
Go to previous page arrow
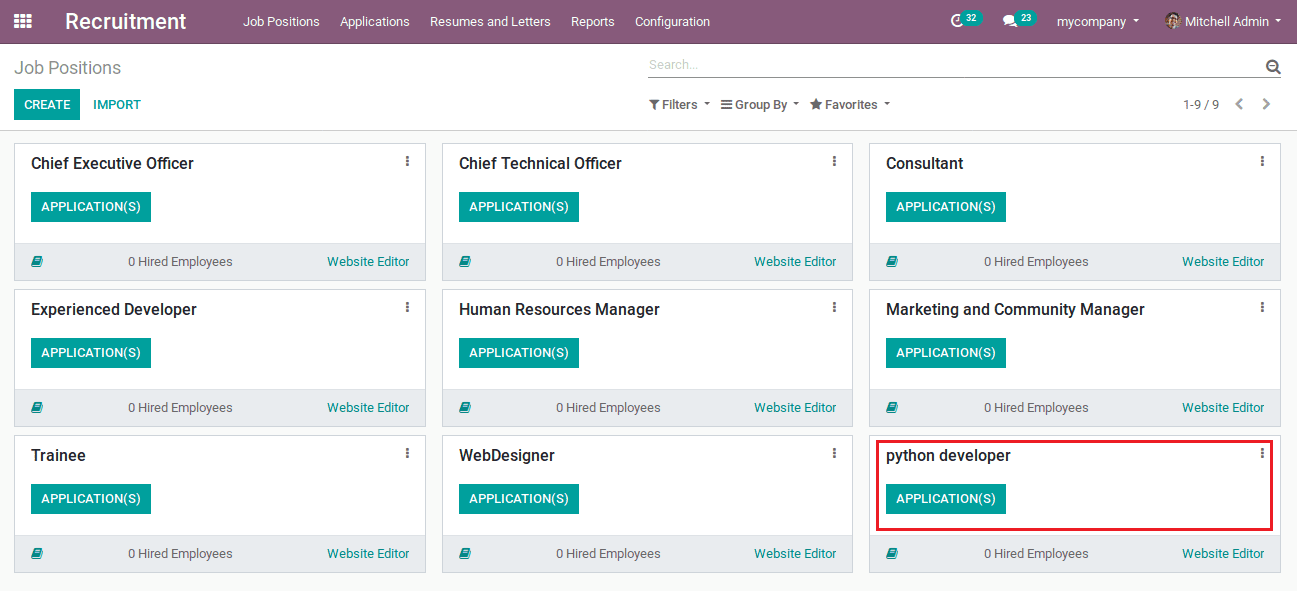point(1239,104)
